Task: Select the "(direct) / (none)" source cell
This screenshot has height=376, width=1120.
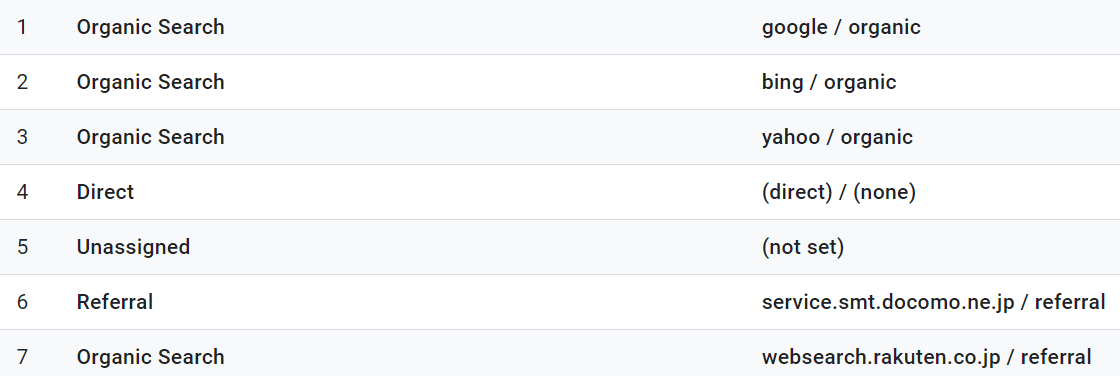Action: 839,192
